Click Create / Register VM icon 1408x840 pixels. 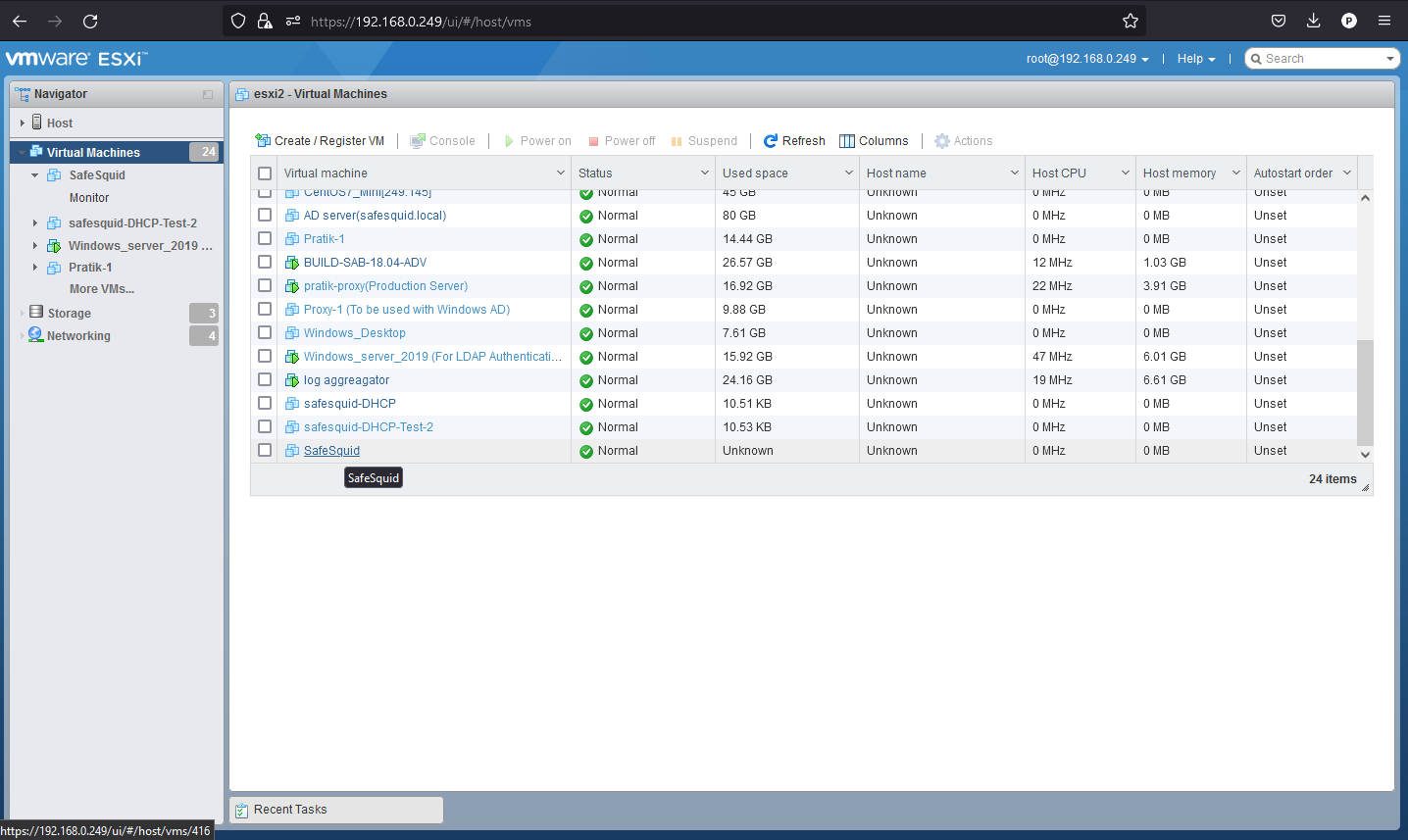(263, 141)
